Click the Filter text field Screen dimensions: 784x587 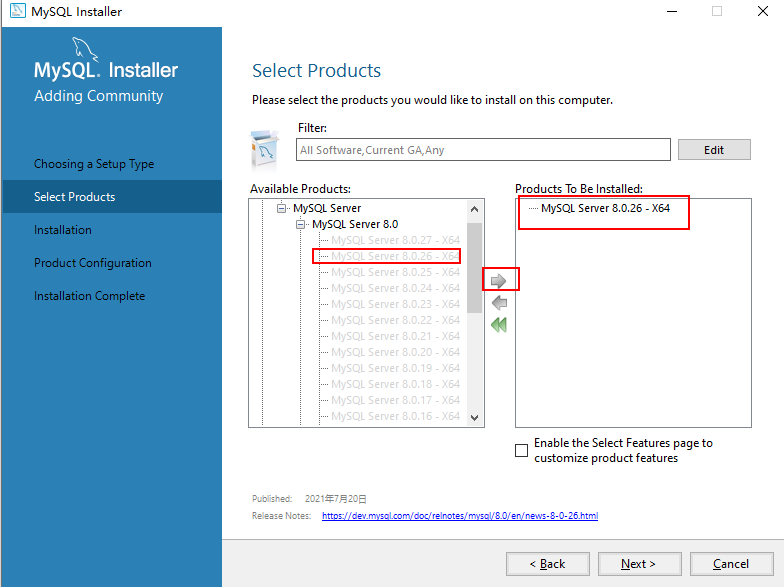[x=483, y=150]
